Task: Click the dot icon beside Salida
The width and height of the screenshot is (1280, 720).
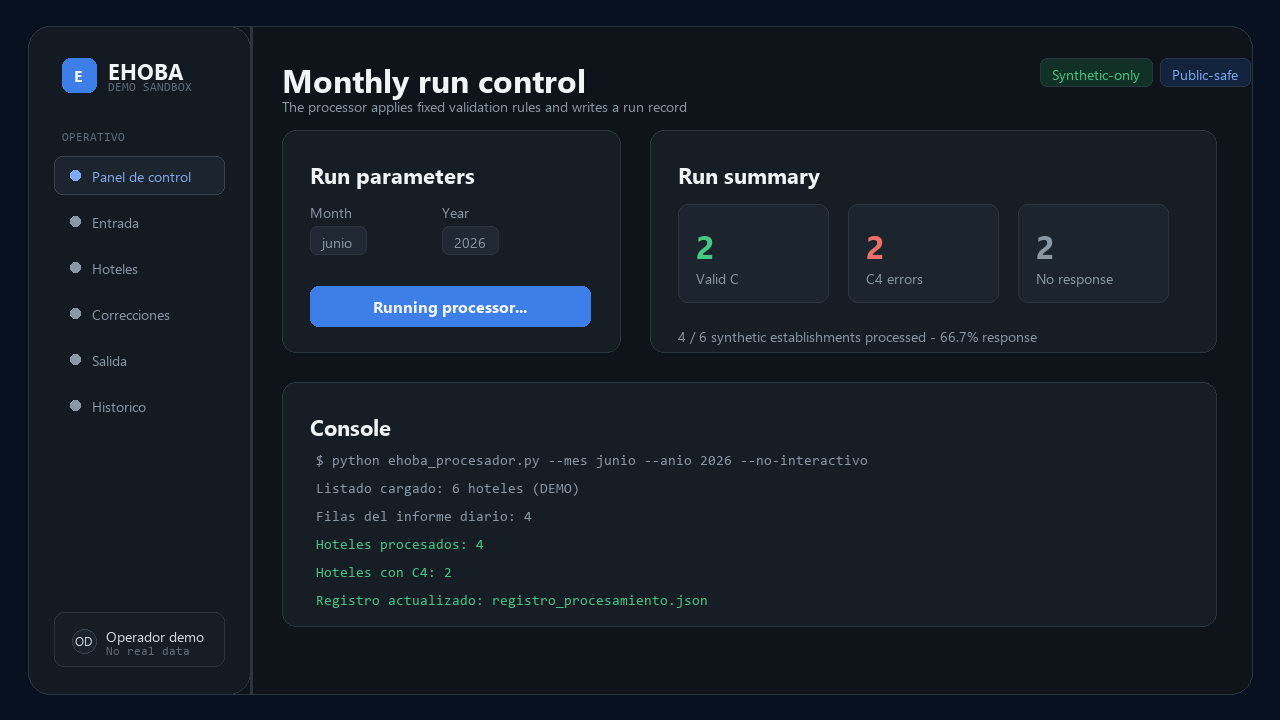Action: 75,360
